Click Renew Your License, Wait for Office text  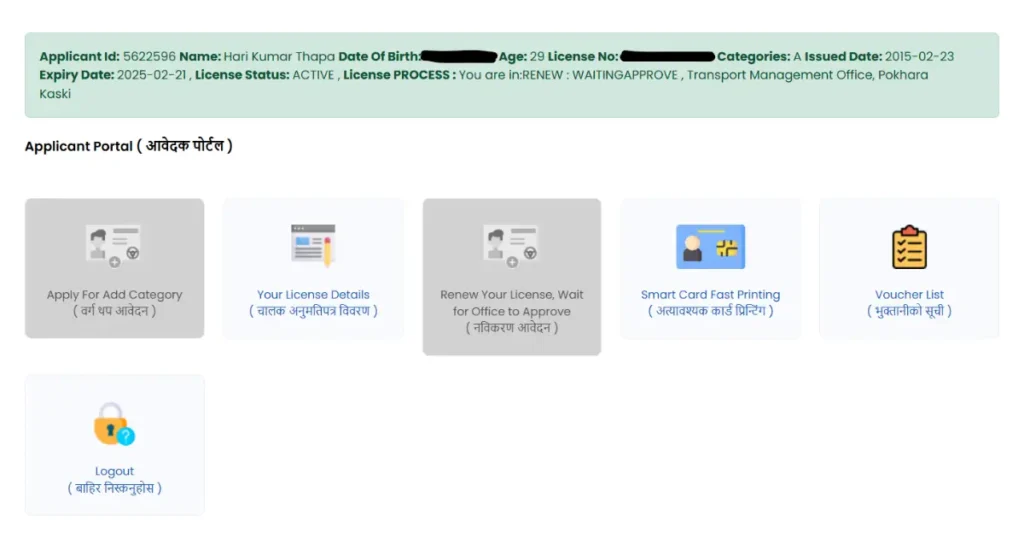click(x=511, y=303)
